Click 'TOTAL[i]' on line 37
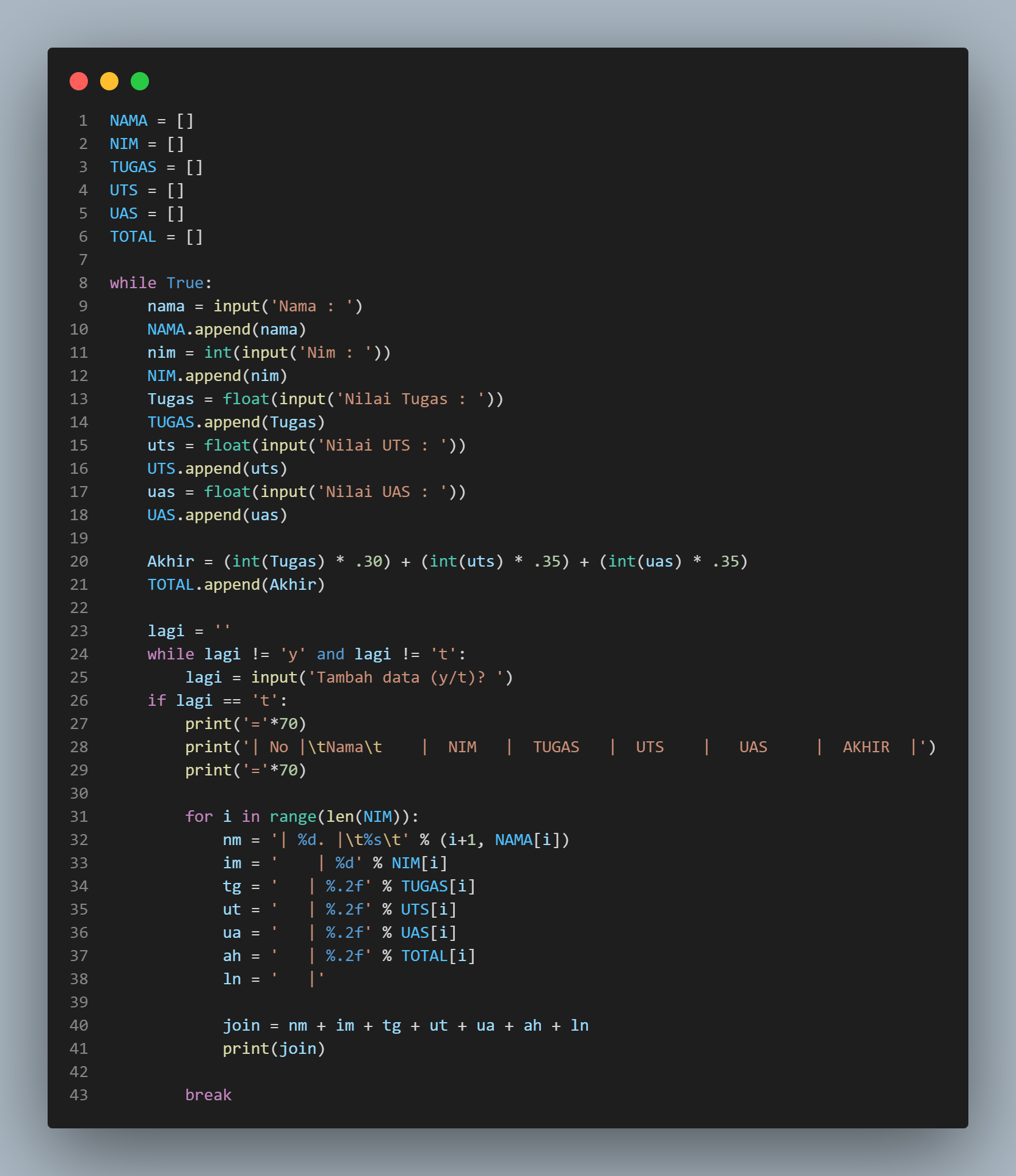The height and width of the screenshot is (1176, 1016). pos(438,956)
